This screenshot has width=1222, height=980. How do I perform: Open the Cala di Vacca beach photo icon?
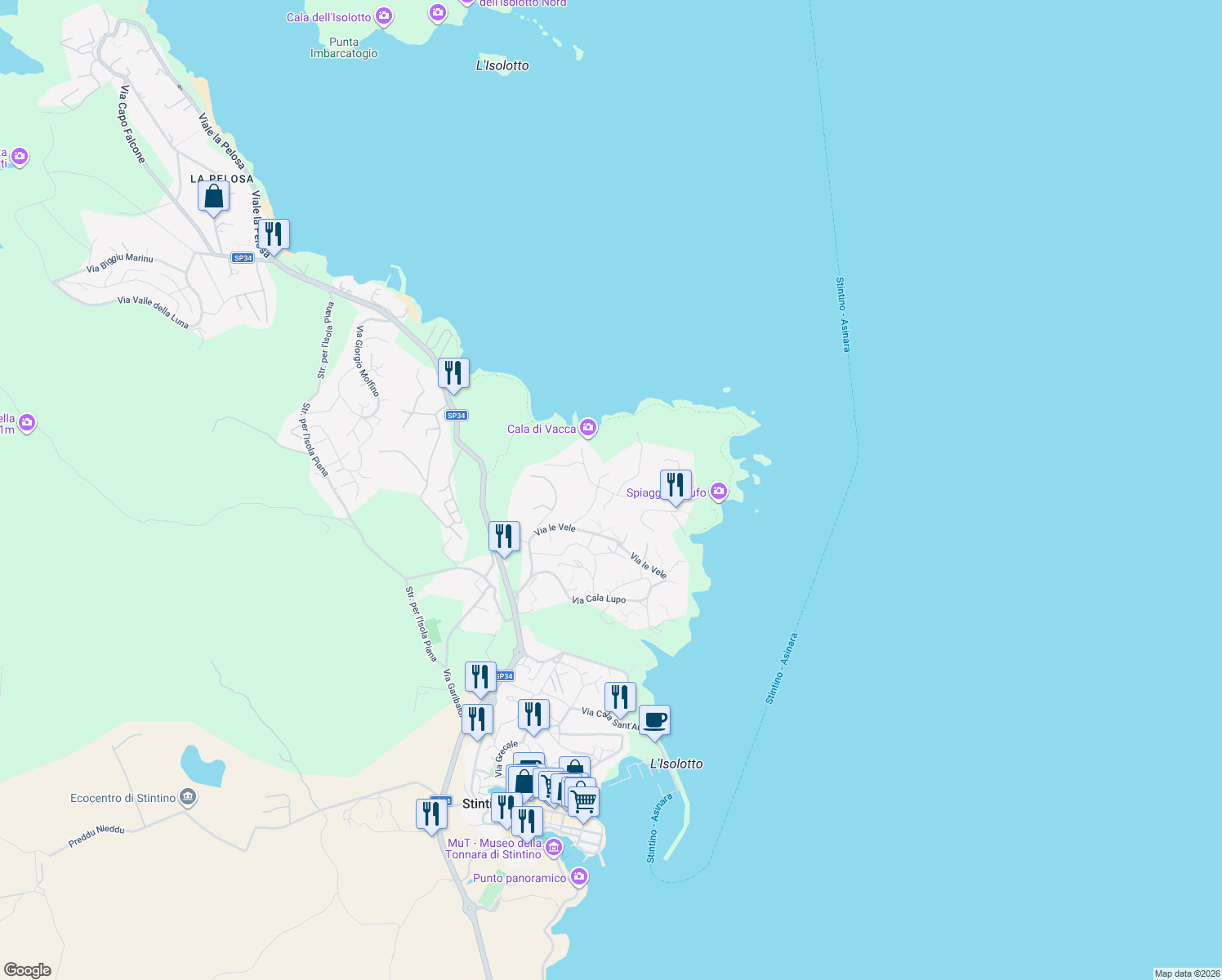587,426
